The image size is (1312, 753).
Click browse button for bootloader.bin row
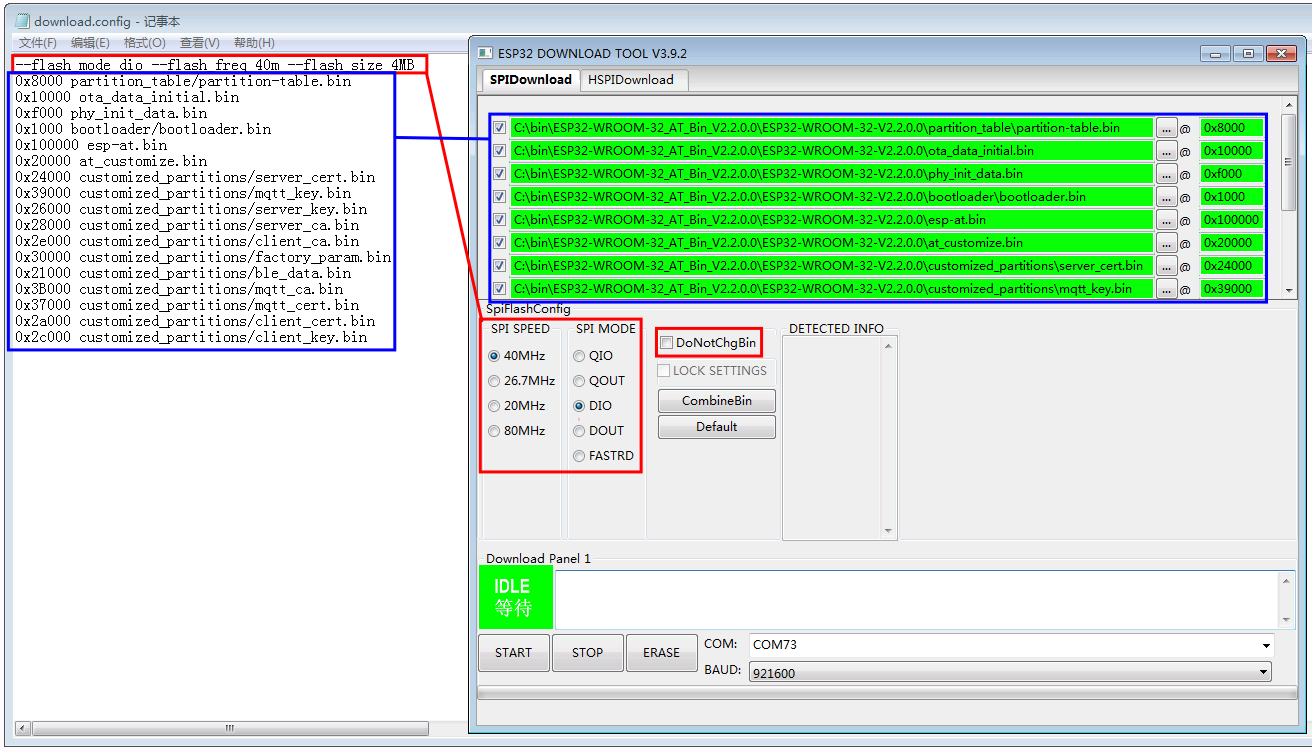click(1166, 197)
